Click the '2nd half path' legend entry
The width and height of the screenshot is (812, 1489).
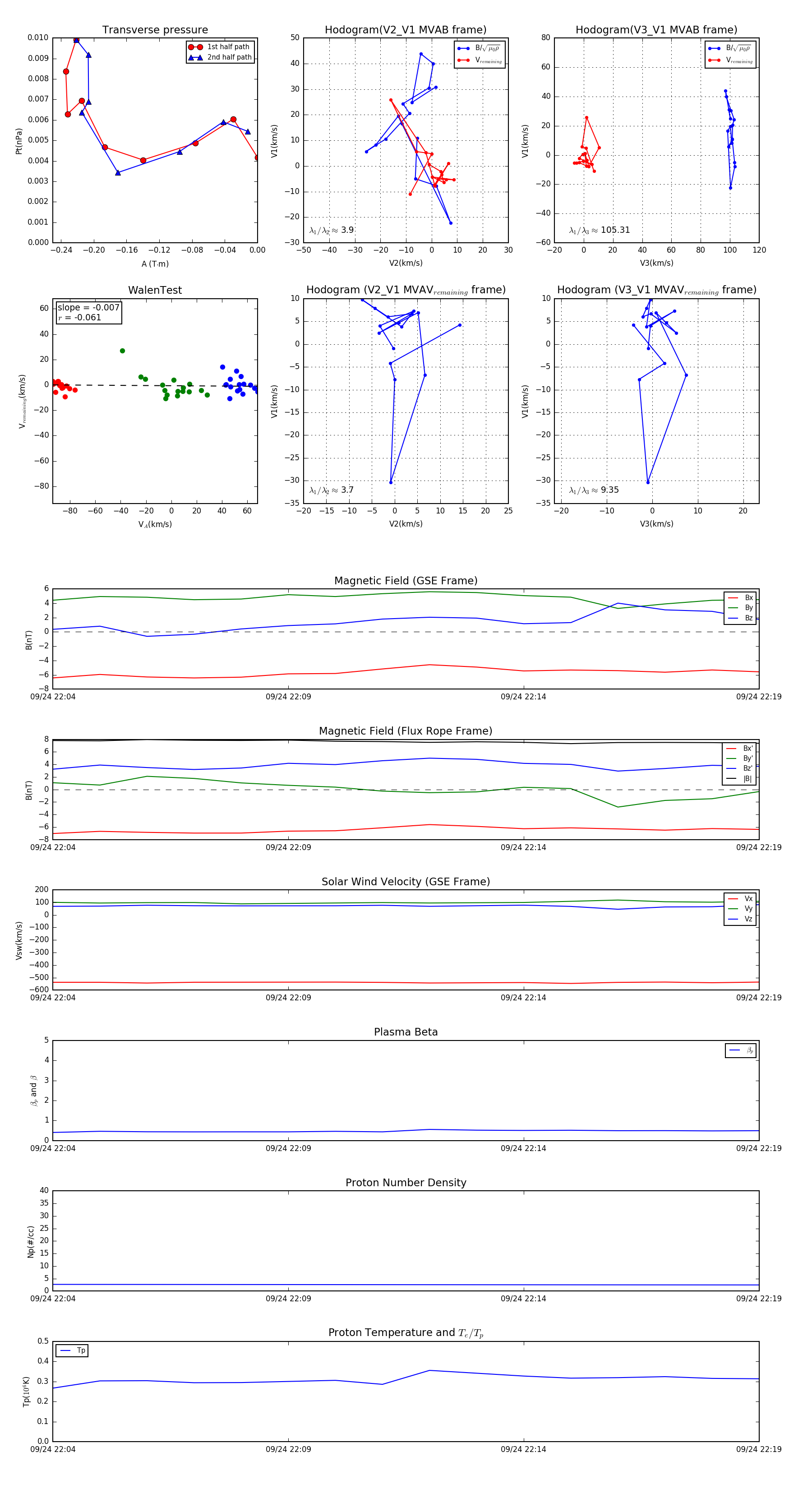(220, 57)
